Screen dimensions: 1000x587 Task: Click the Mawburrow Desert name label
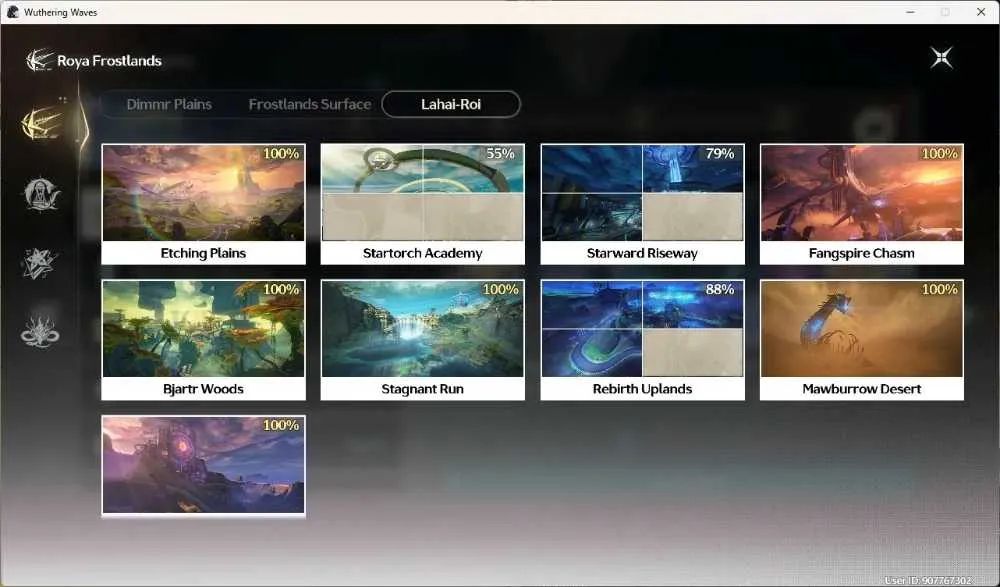pyautogui.click(x=862, y=389)
